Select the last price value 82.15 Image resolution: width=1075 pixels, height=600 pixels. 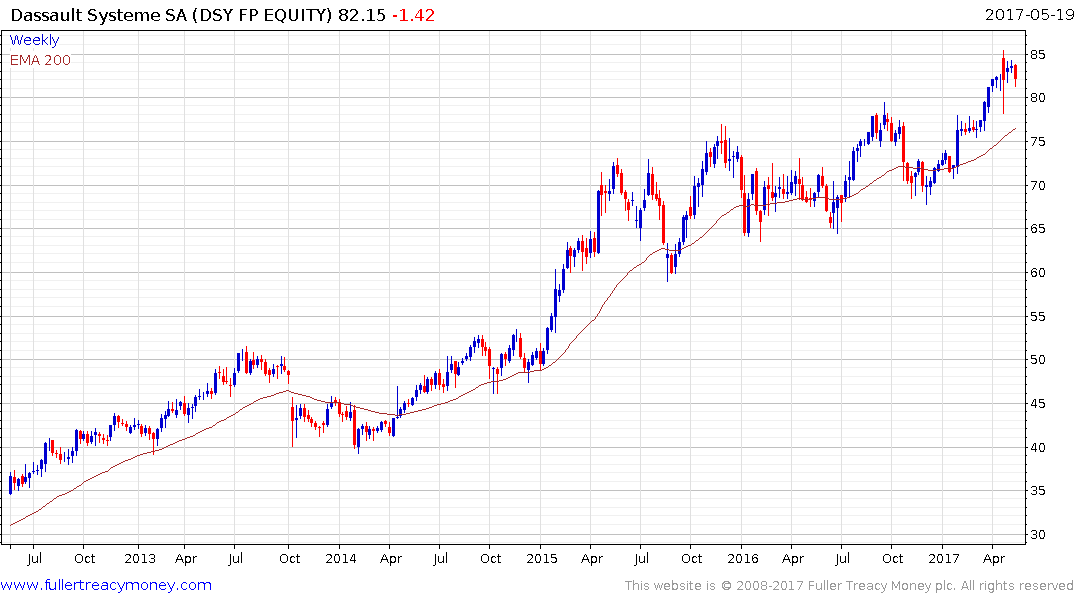(362, 15)
